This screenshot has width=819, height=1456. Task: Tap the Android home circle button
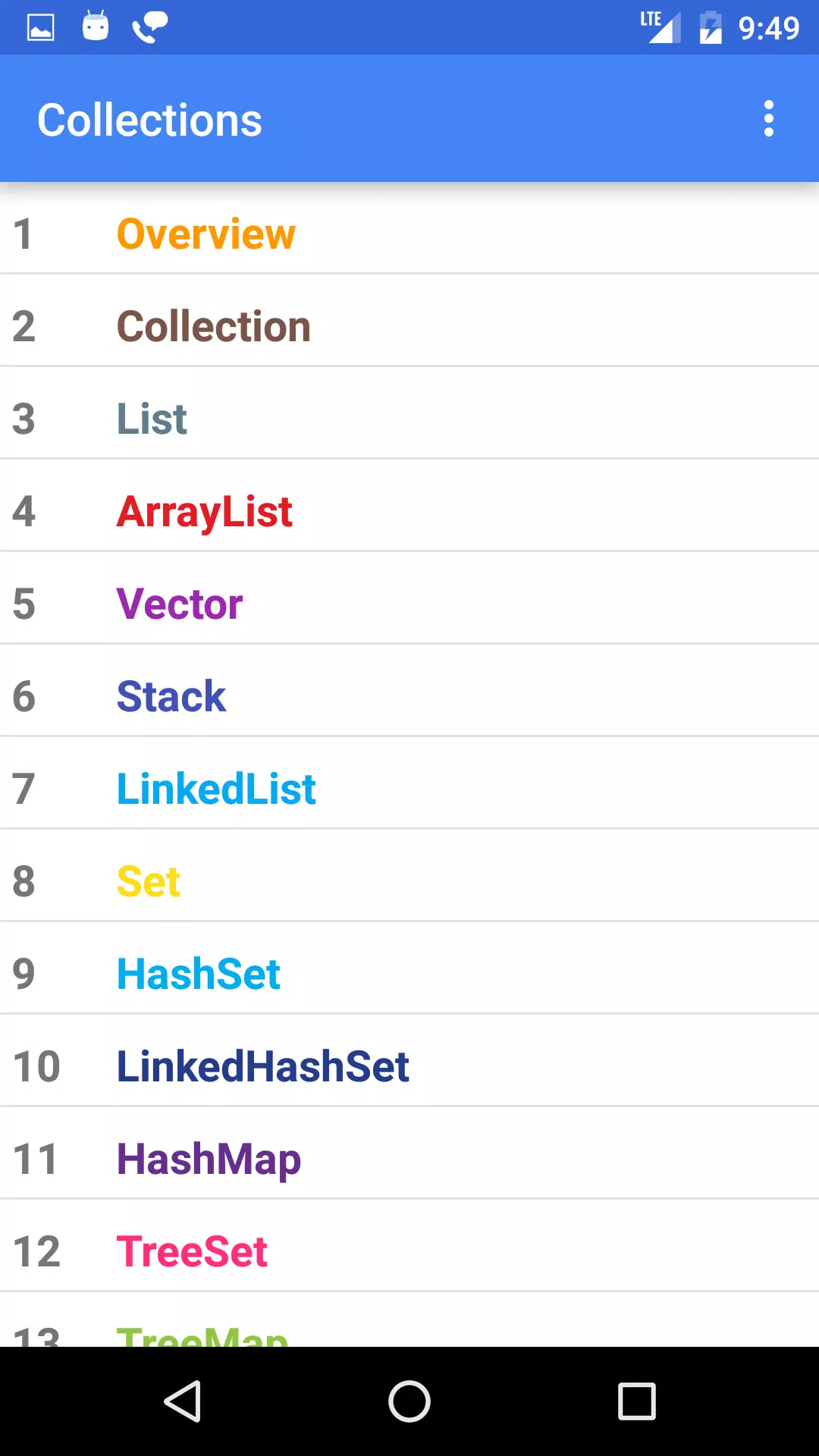click(x=409, y=1401)
